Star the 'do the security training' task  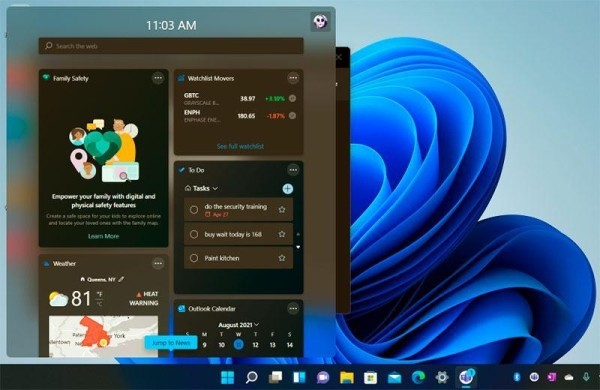tap(282, 209)
